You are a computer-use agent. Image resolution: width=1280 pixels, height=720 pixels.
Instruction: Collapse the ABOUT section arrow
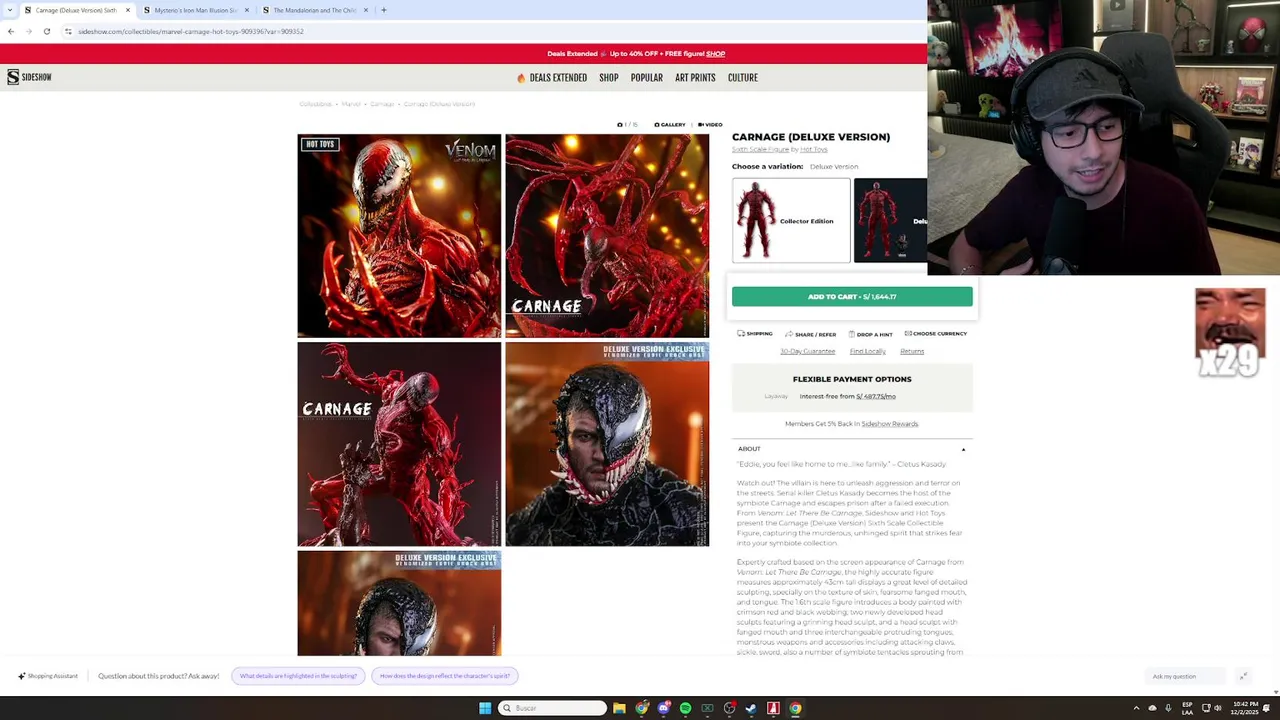pos(963,449)
